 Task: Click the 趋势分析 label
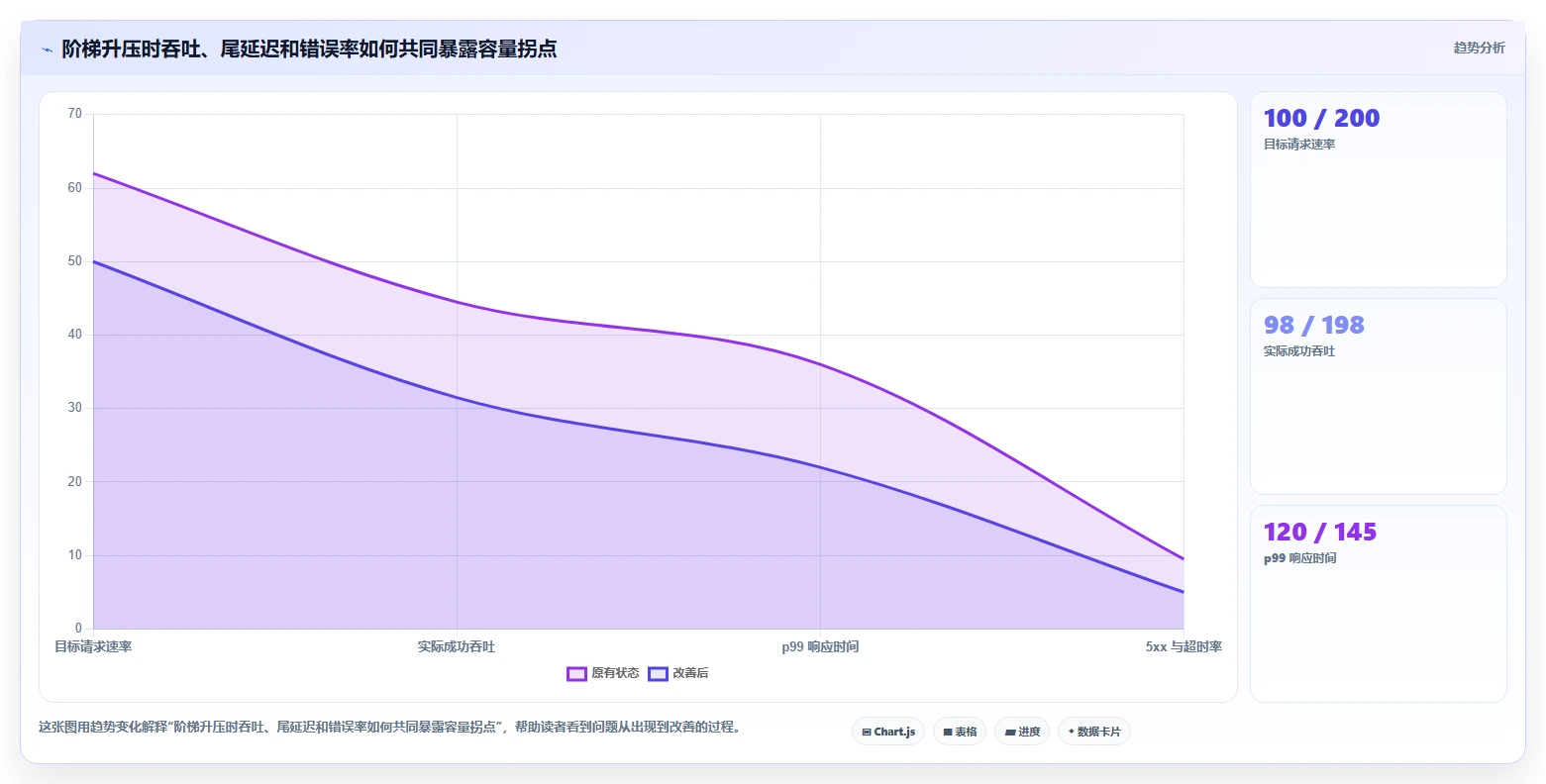click(1479, 48)
